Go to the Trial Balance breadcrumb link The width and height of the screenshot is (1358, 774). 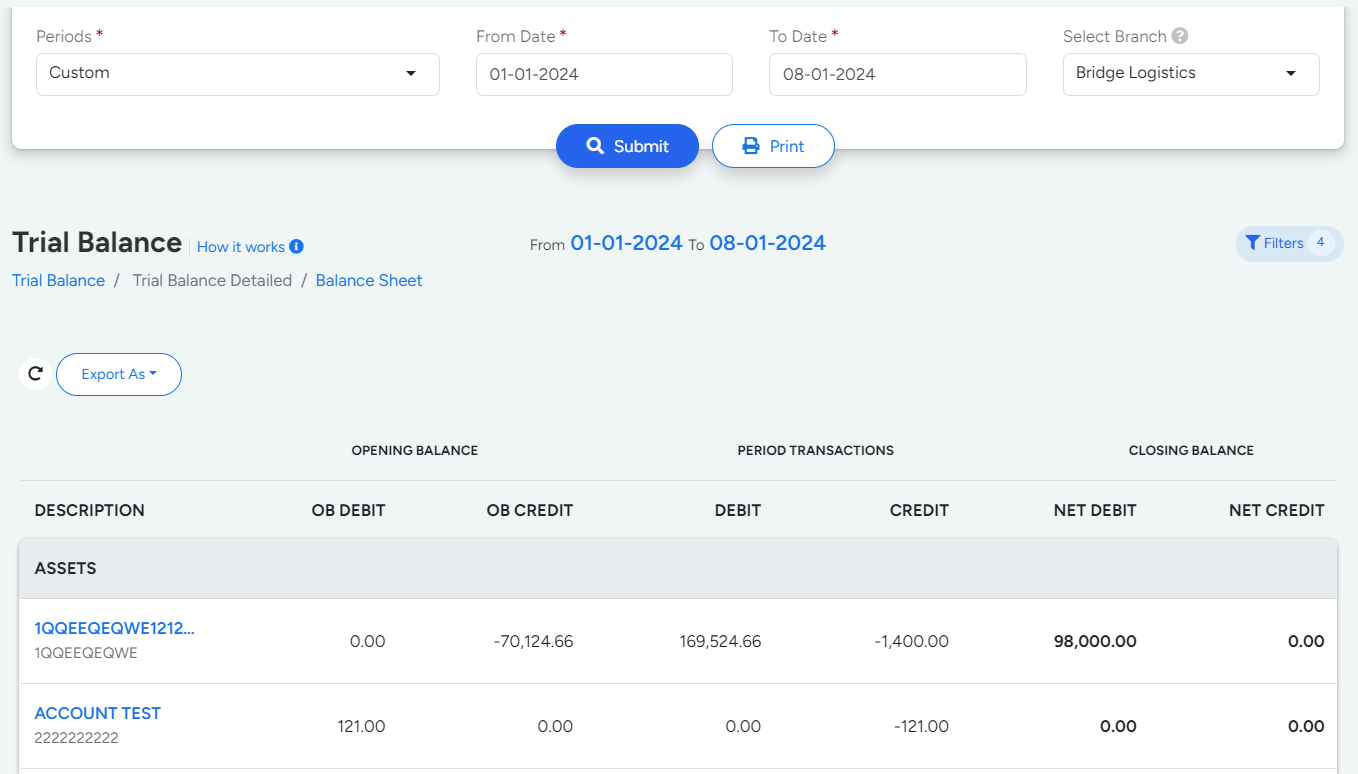click(58, 280)
